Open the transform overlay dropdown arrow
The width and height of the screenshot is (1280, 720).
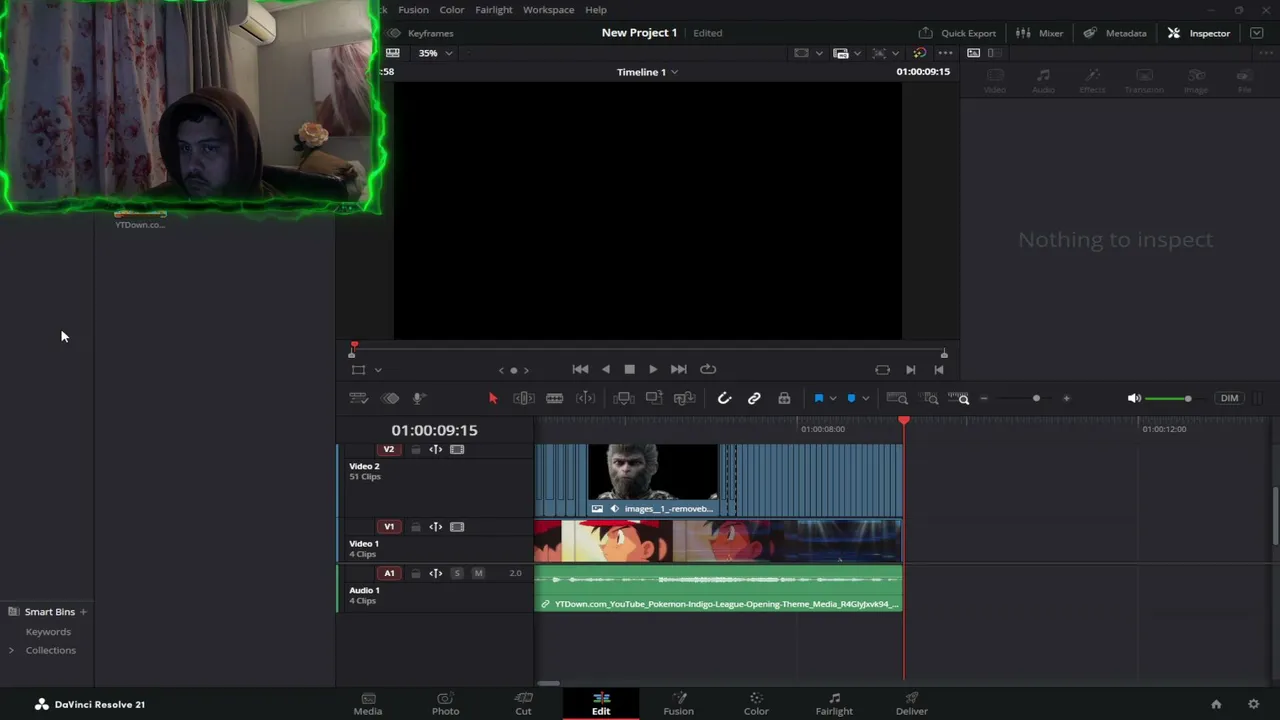point(378,370)
